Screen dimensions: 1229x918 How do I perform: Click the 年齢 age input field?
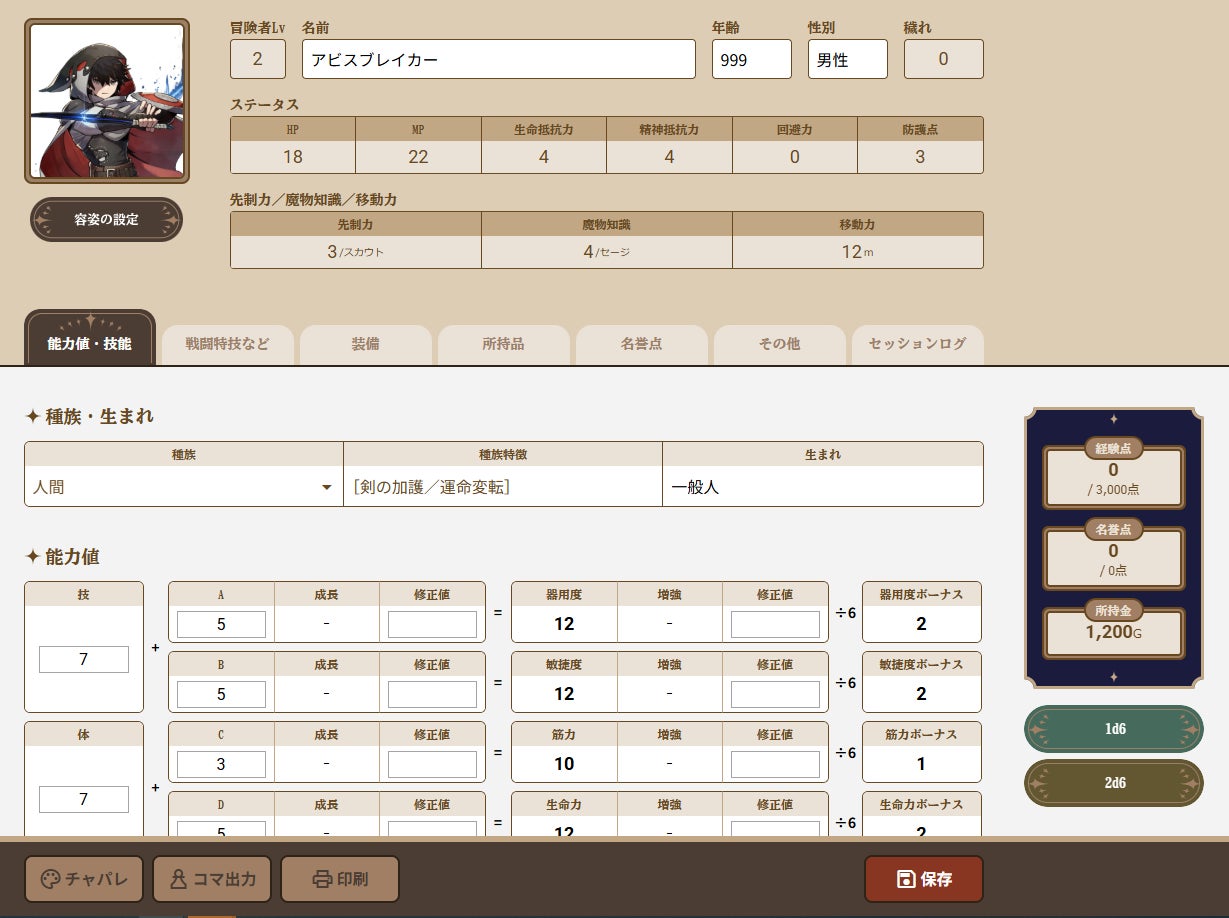pyautogui.click(x=751, y=60)
